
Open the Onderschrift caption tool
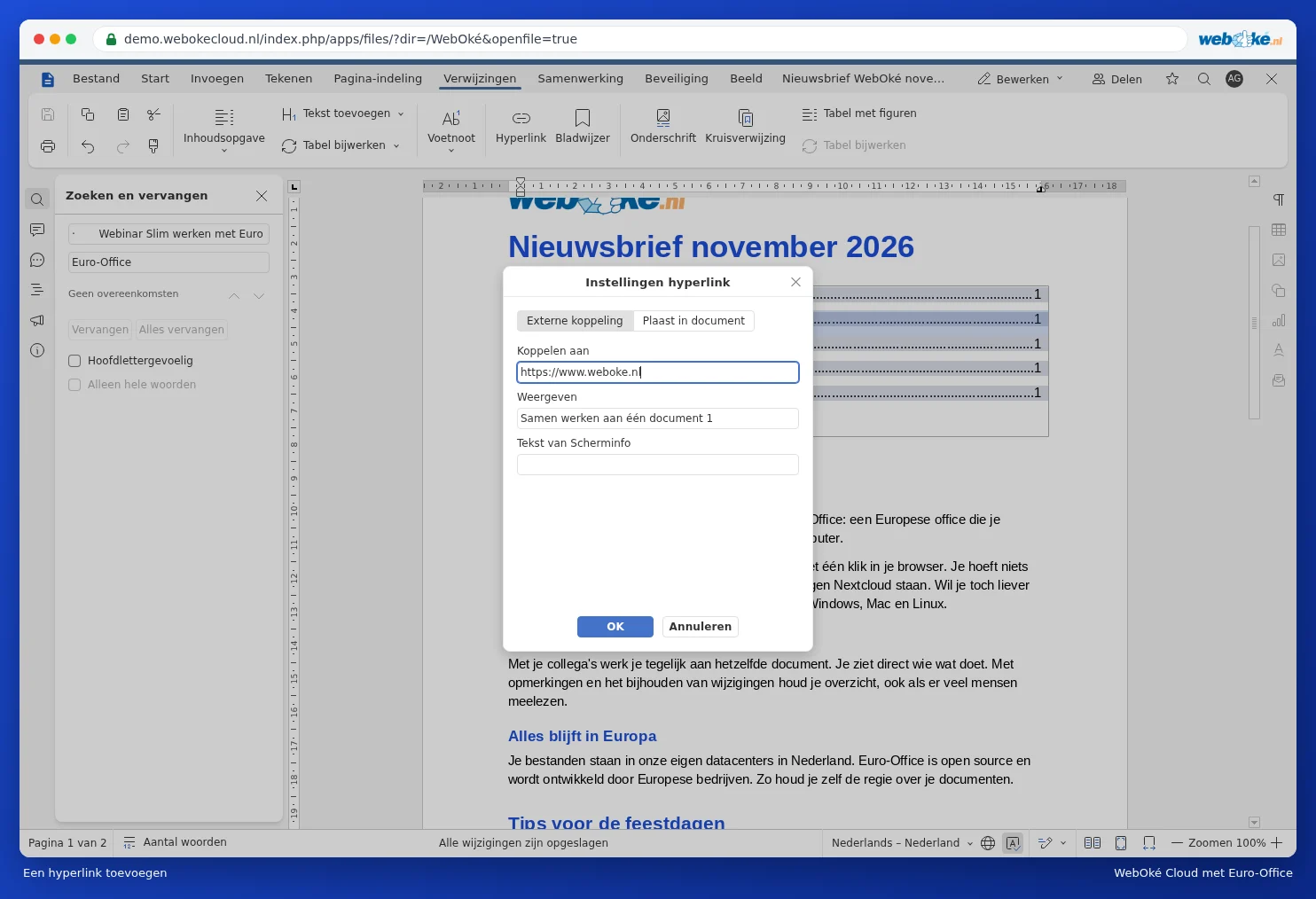[662, 127]
